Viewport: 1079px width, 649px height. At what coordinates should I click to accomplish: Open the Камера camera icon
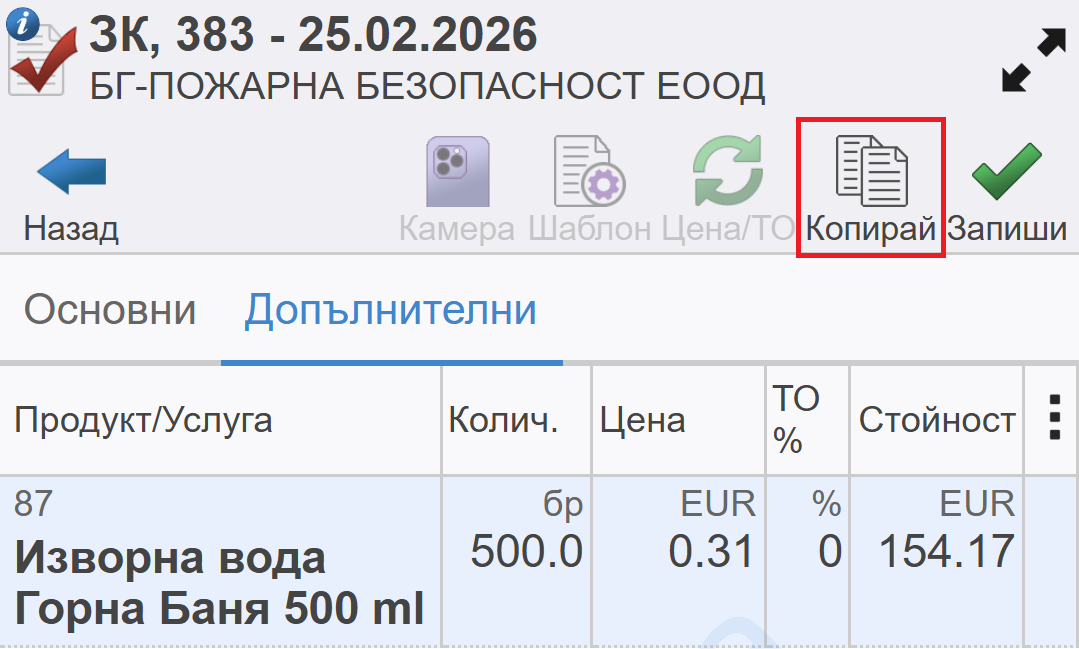pos(457,173)
